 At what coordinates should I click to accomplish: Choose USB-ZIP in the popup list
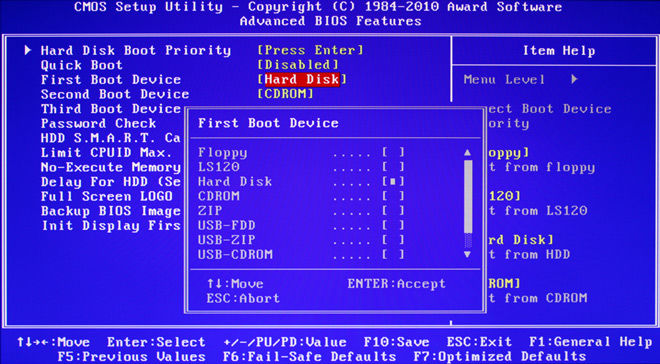pyautogui.click(x=226, y=240)
